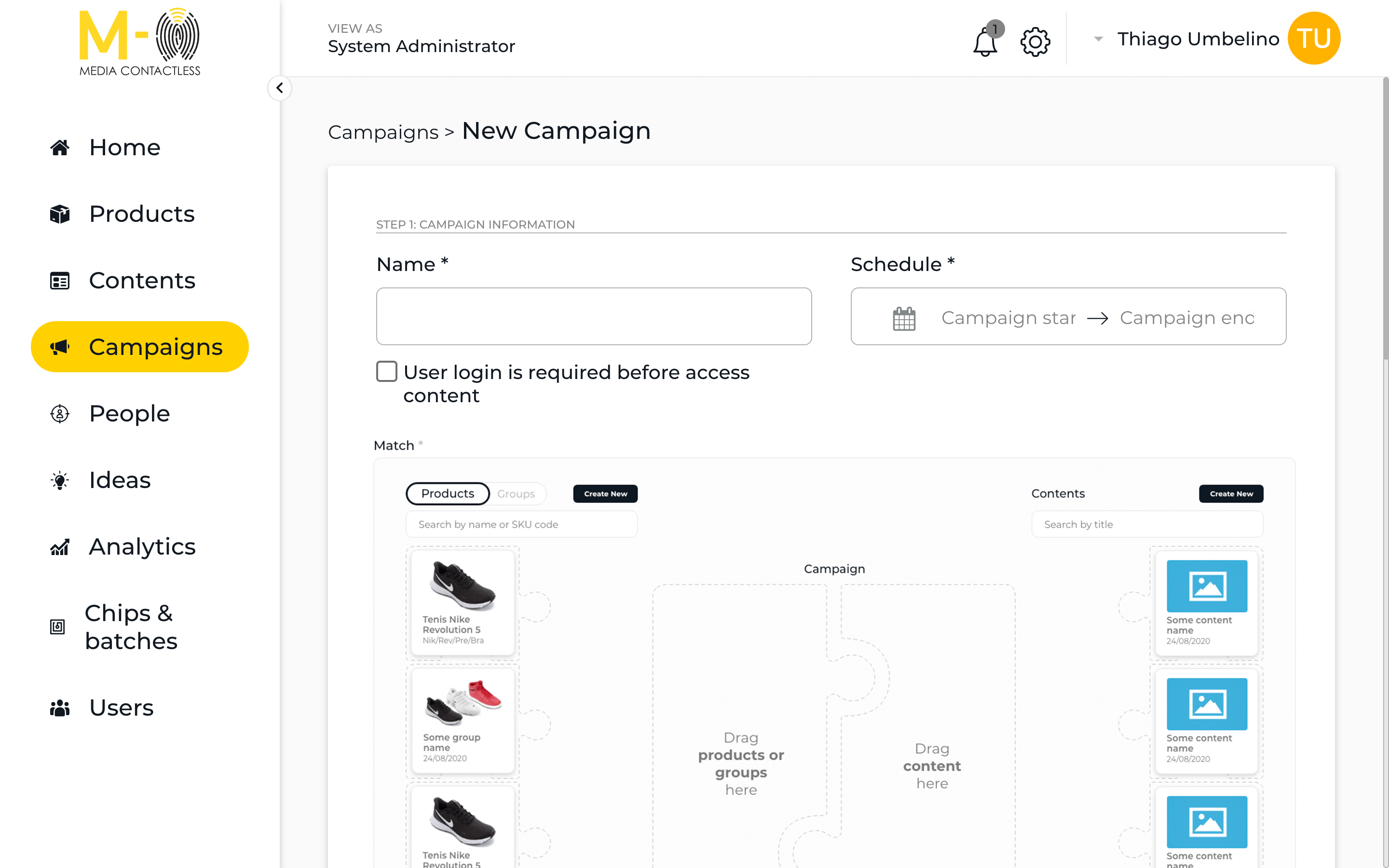Select the Products pill toggle

(x=448, y=493)
